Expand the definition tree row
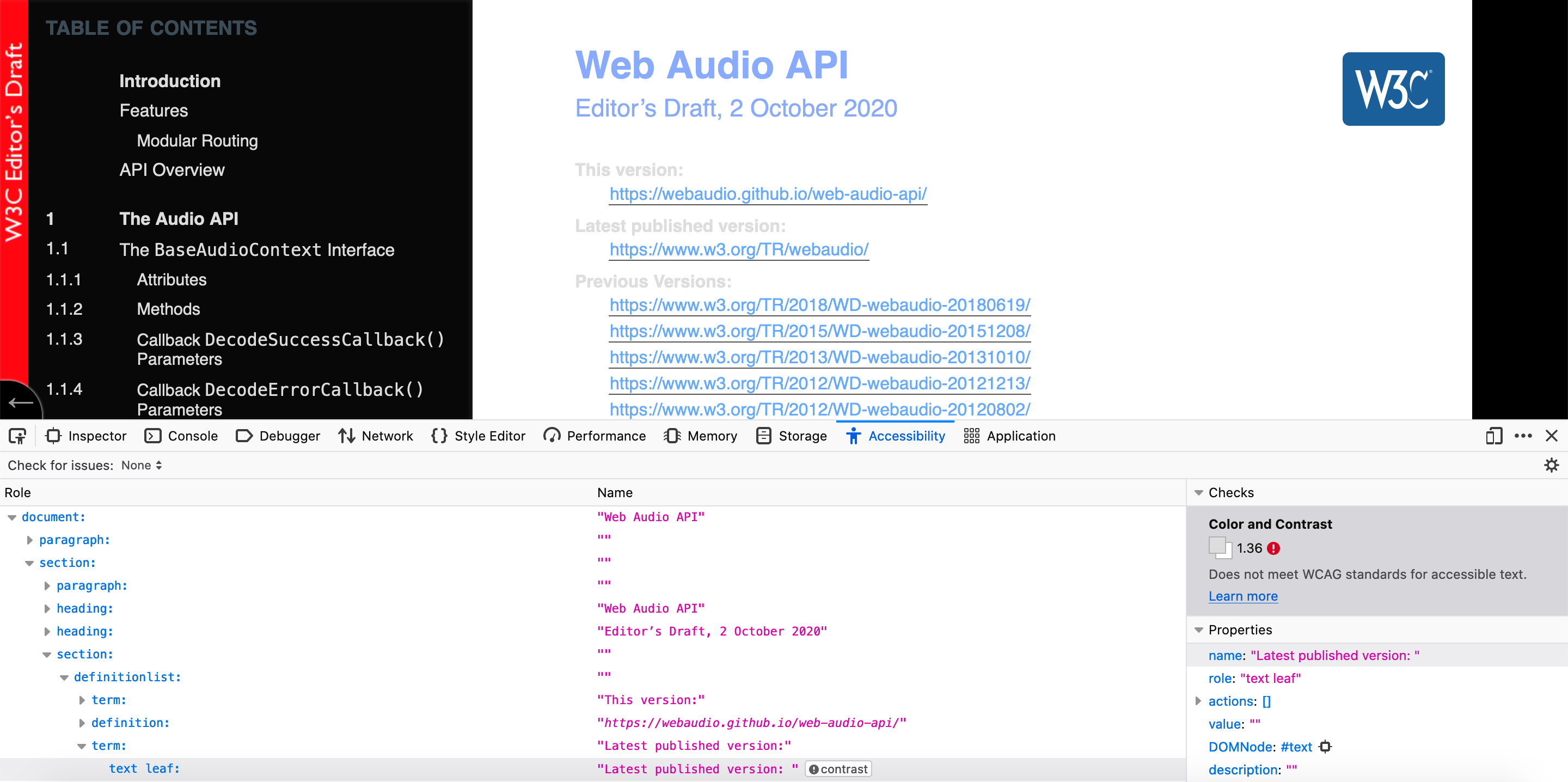This screenshot has width=1568, height=782. pos(82,723)
